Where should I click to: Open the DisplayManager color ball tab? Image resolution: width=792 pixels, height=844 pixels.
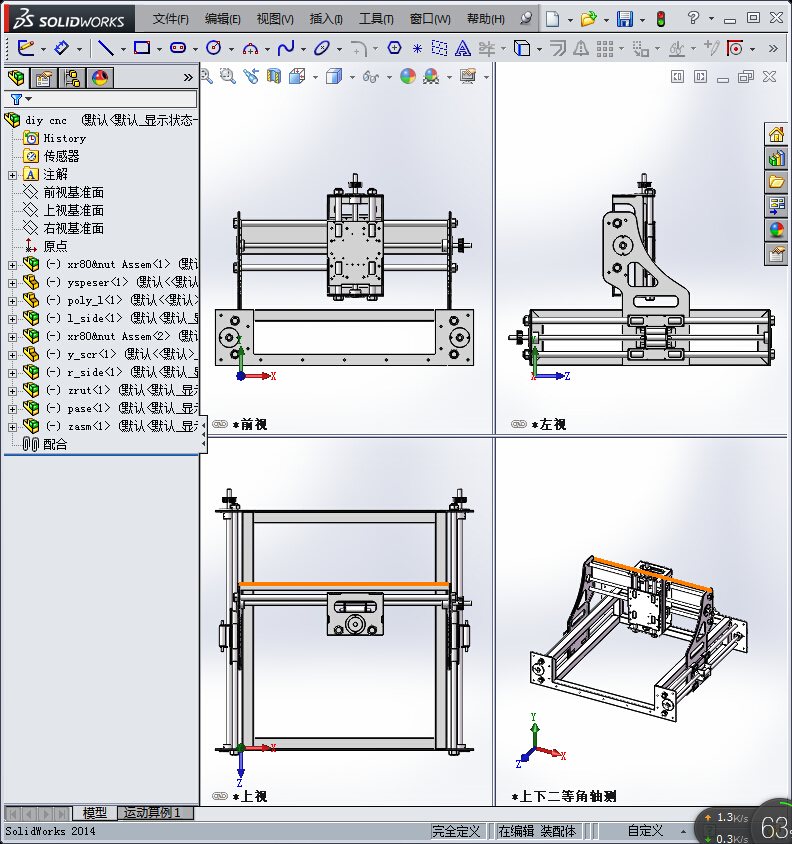[x=100, y=79]
